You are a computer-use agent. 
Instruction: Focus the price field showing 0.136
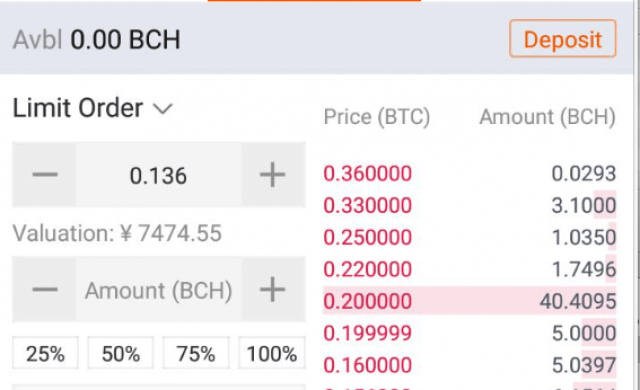click(x=158, y=175)
